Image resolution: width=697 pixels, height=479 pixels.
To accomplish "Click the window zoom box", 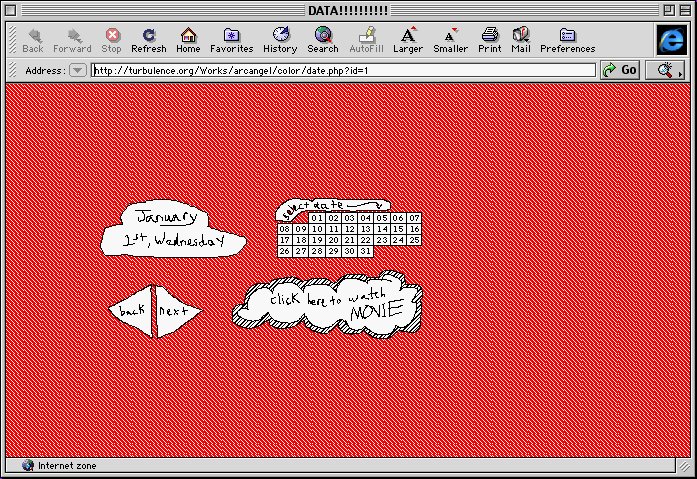I will pyautogui.click(x=669, y=10).
